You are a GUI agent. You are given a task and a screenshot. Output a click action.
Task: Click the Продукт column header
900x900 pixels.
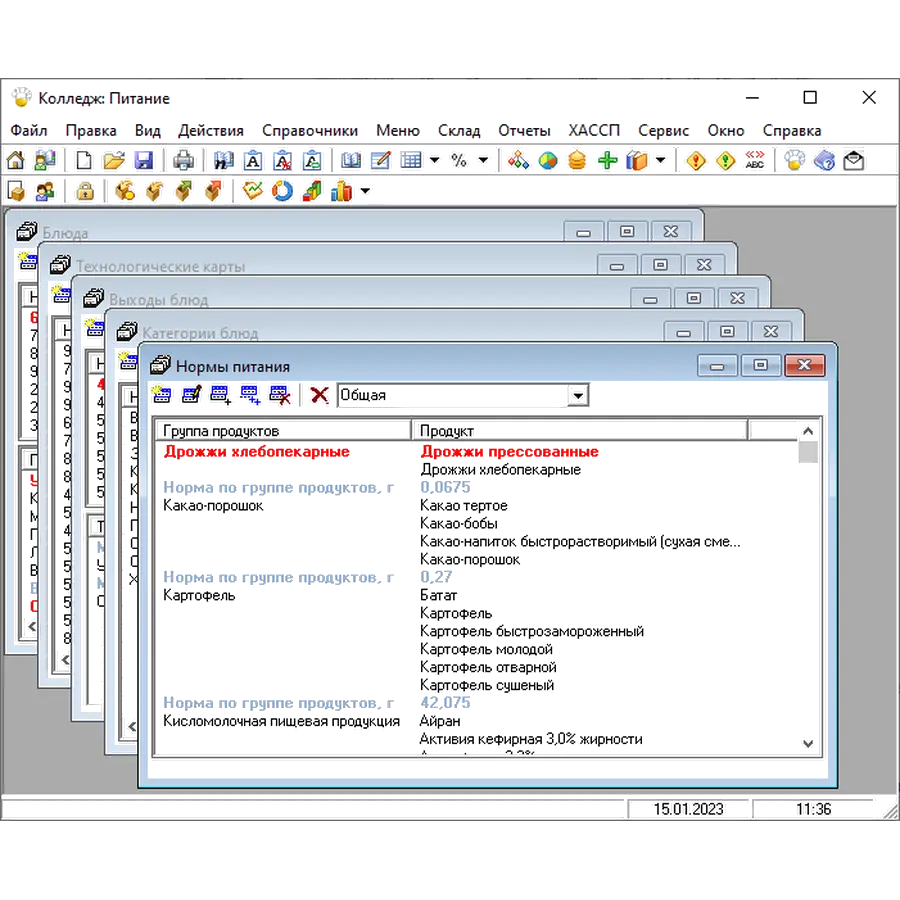580,430
